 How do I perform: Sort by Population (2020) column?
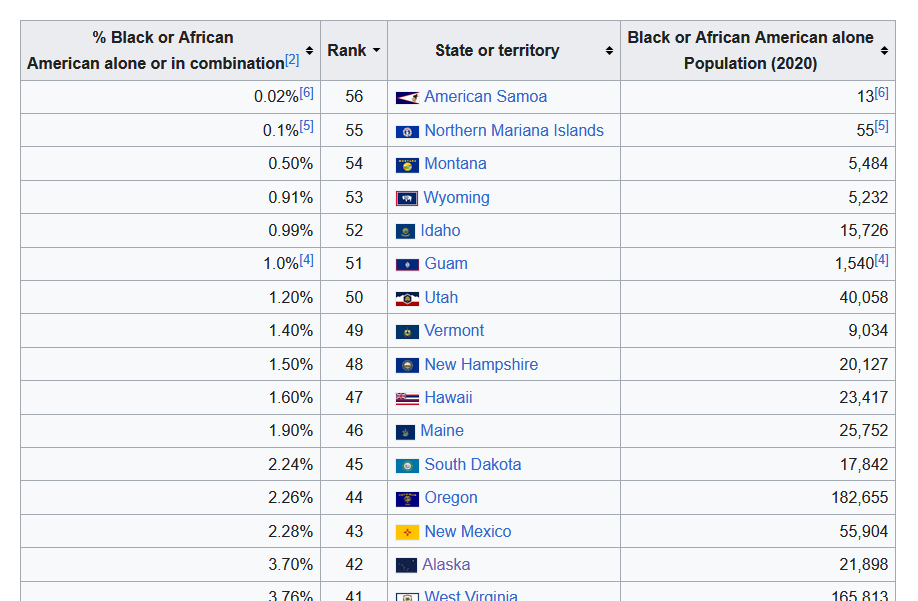point(884,51)
